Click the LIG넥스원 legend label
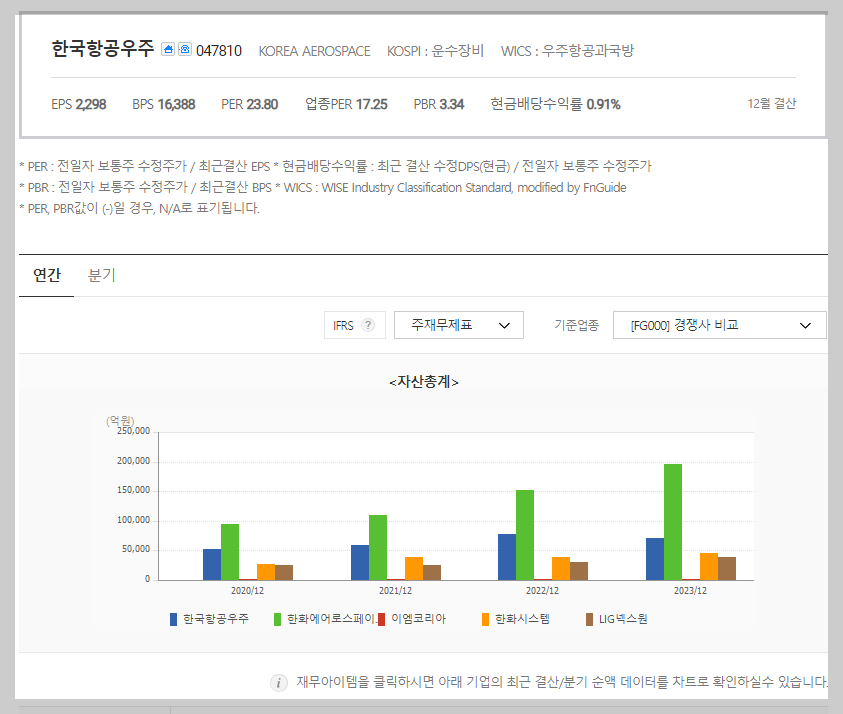Viewport: 843px width, 714px height. [x=623, y=619]
